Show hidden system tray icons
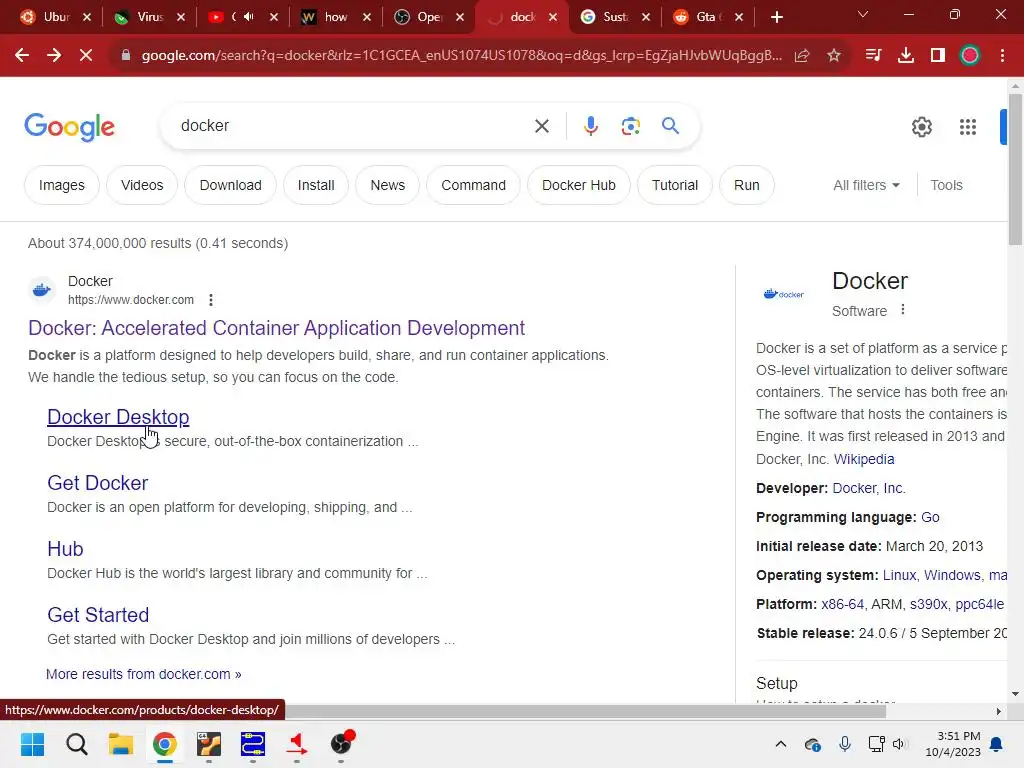Image resolution: width=1024 pixels, height=768 pixels. [x=780, y=744]
